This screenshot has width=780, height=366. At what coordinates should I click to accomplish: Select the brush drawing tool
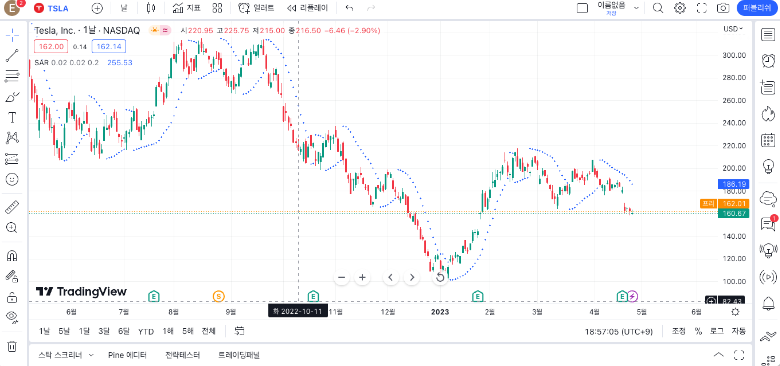tap(12, 96)
